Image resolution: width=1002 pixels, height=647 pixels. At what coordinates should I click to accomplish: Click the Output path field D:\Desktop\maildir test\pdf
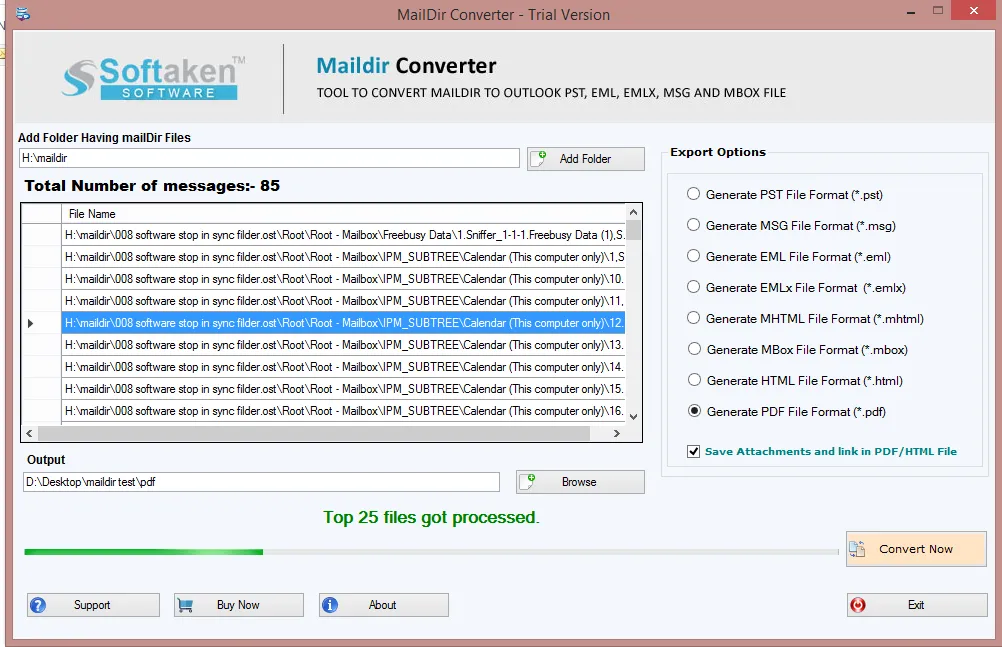click(261, 482)
